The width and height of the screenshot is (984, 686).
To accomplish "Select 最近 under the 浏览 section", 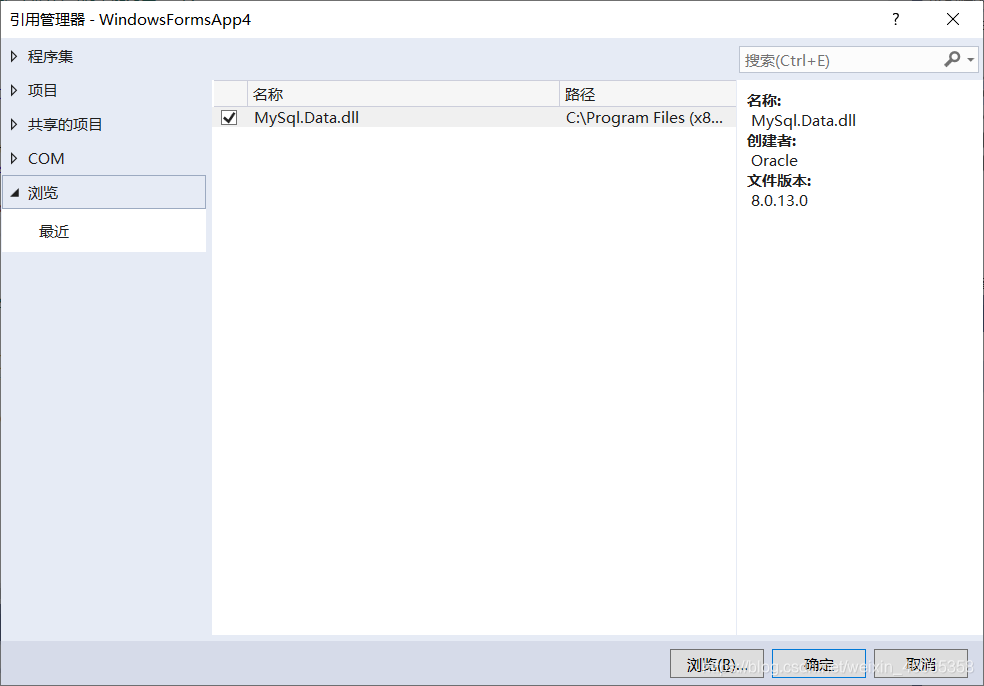I will pyautogui.click(x=54, y=231).
